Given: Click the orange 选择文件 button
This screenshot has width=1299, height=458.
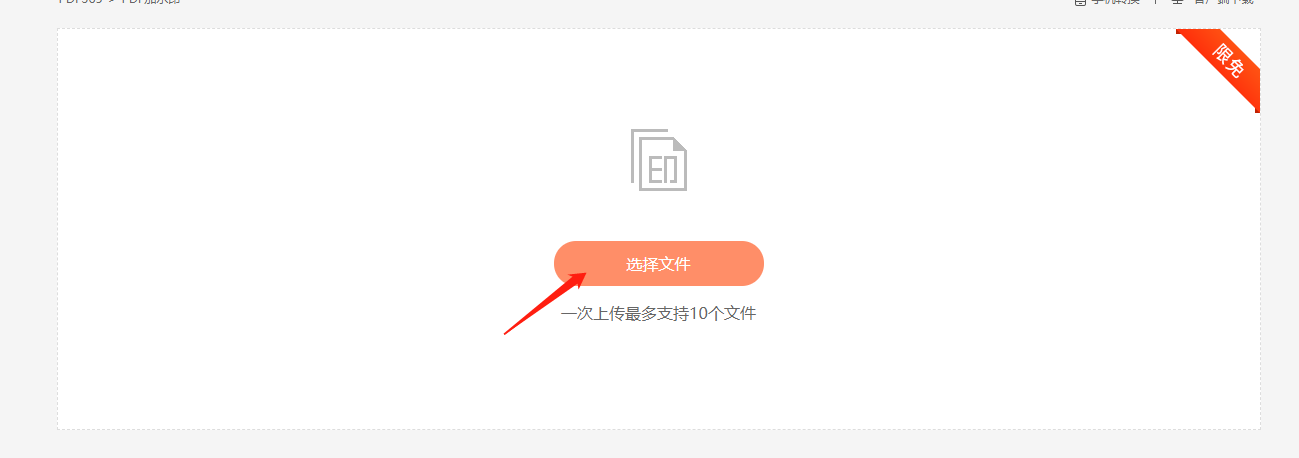Looking at the screenshot, I should tap(659, 264).
